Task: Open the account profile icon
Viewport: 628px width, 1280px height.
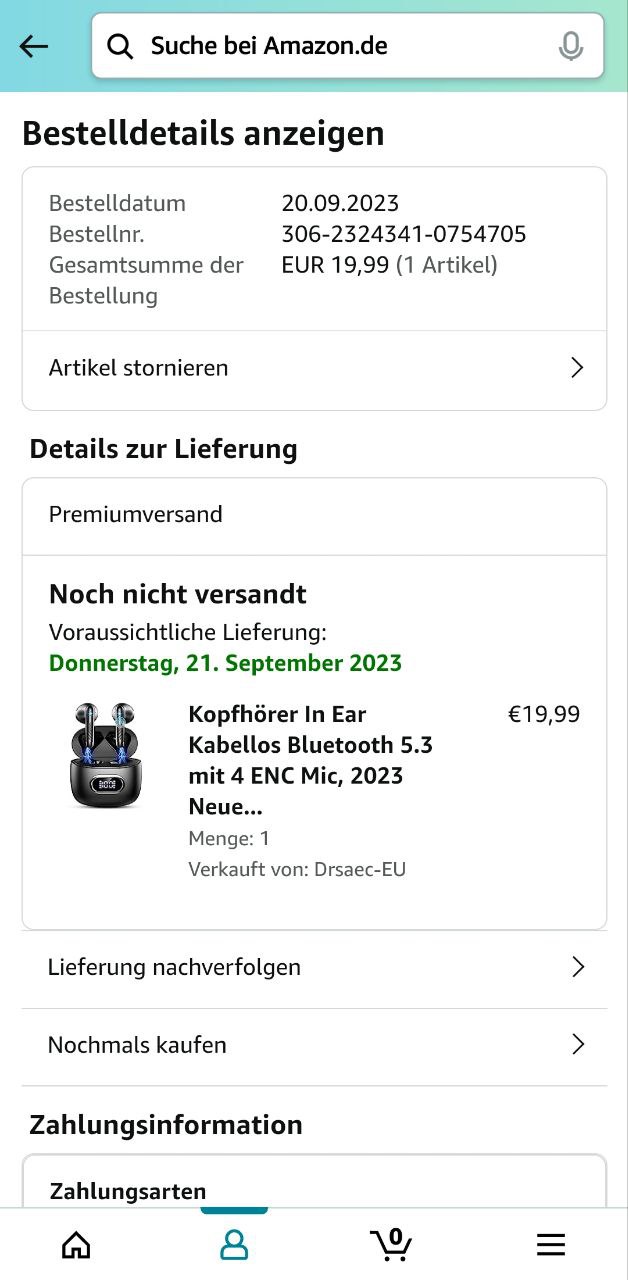Action: [x=234, y=1244]
